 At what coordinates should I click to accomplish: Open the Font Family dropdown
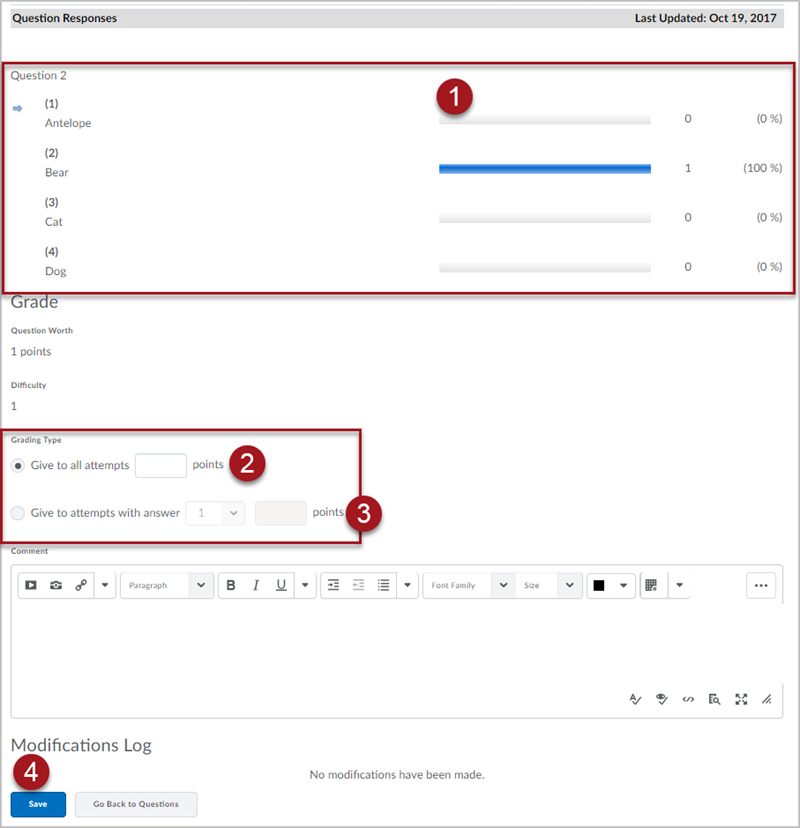[469, 585]
